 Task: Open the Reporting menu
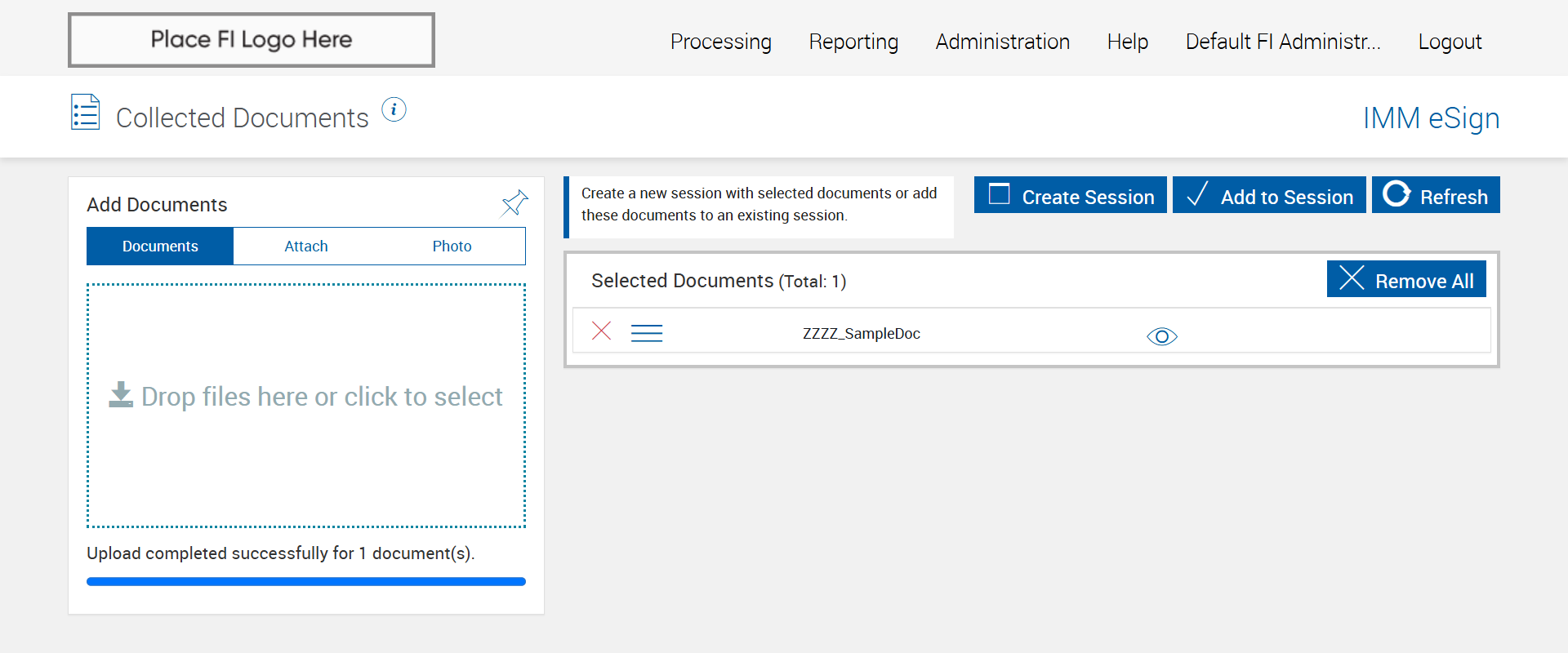point(853,42)
